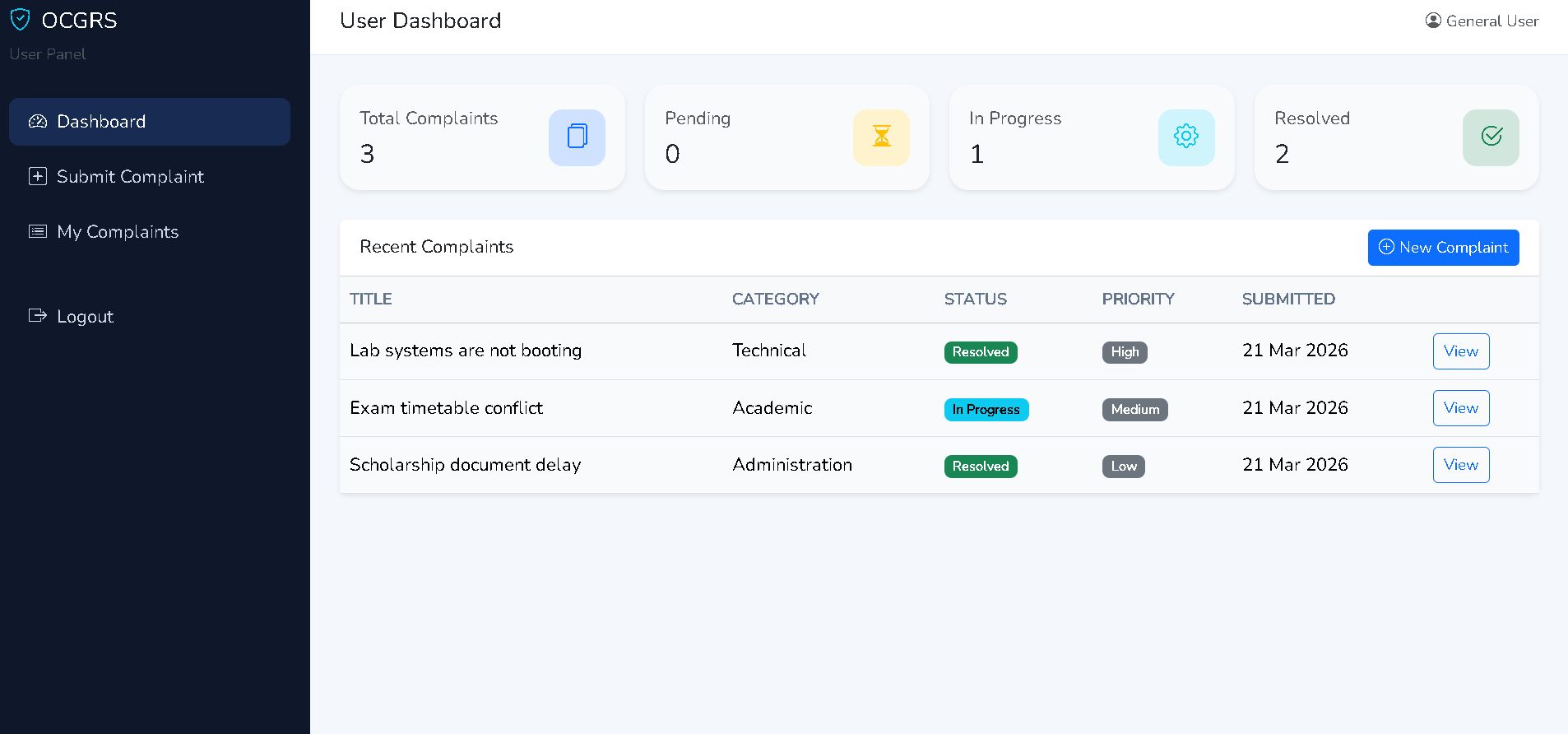View the Scholarship document delay complaint
The width and height of the screenshot is (1568, 734).
[1461, 465]
